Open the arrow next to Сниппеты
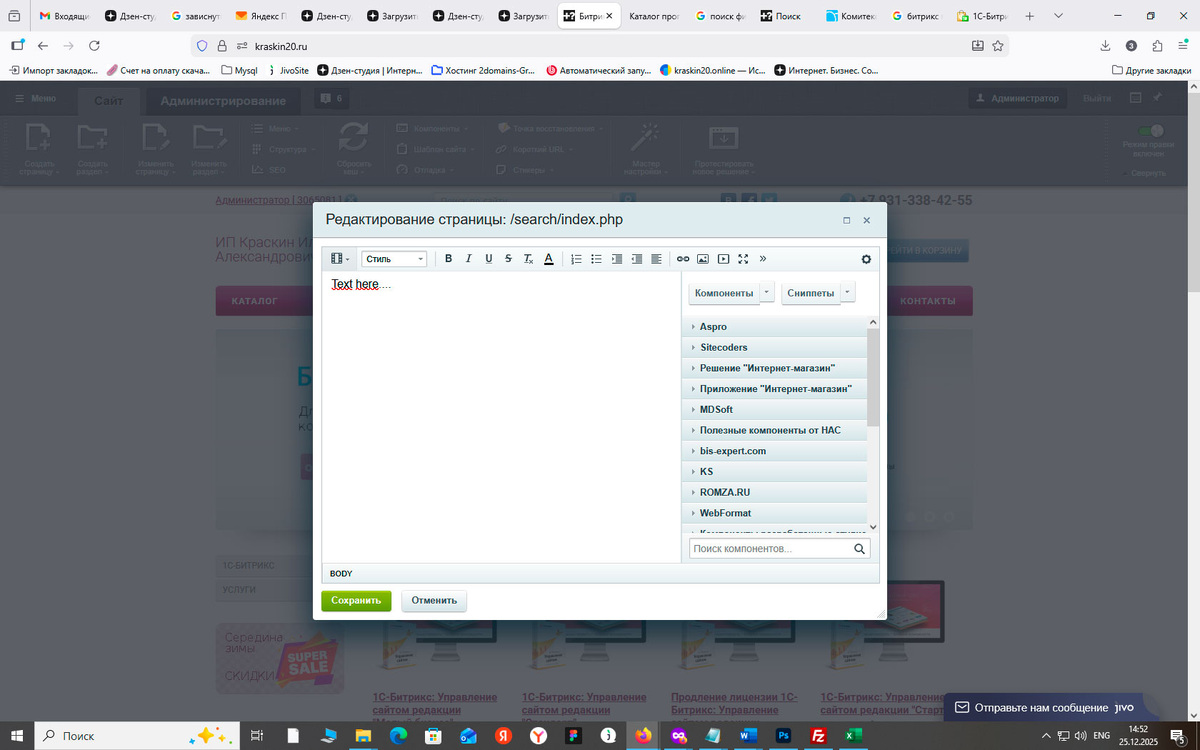Screen dimensions: 1200x750 pos(848,292)
